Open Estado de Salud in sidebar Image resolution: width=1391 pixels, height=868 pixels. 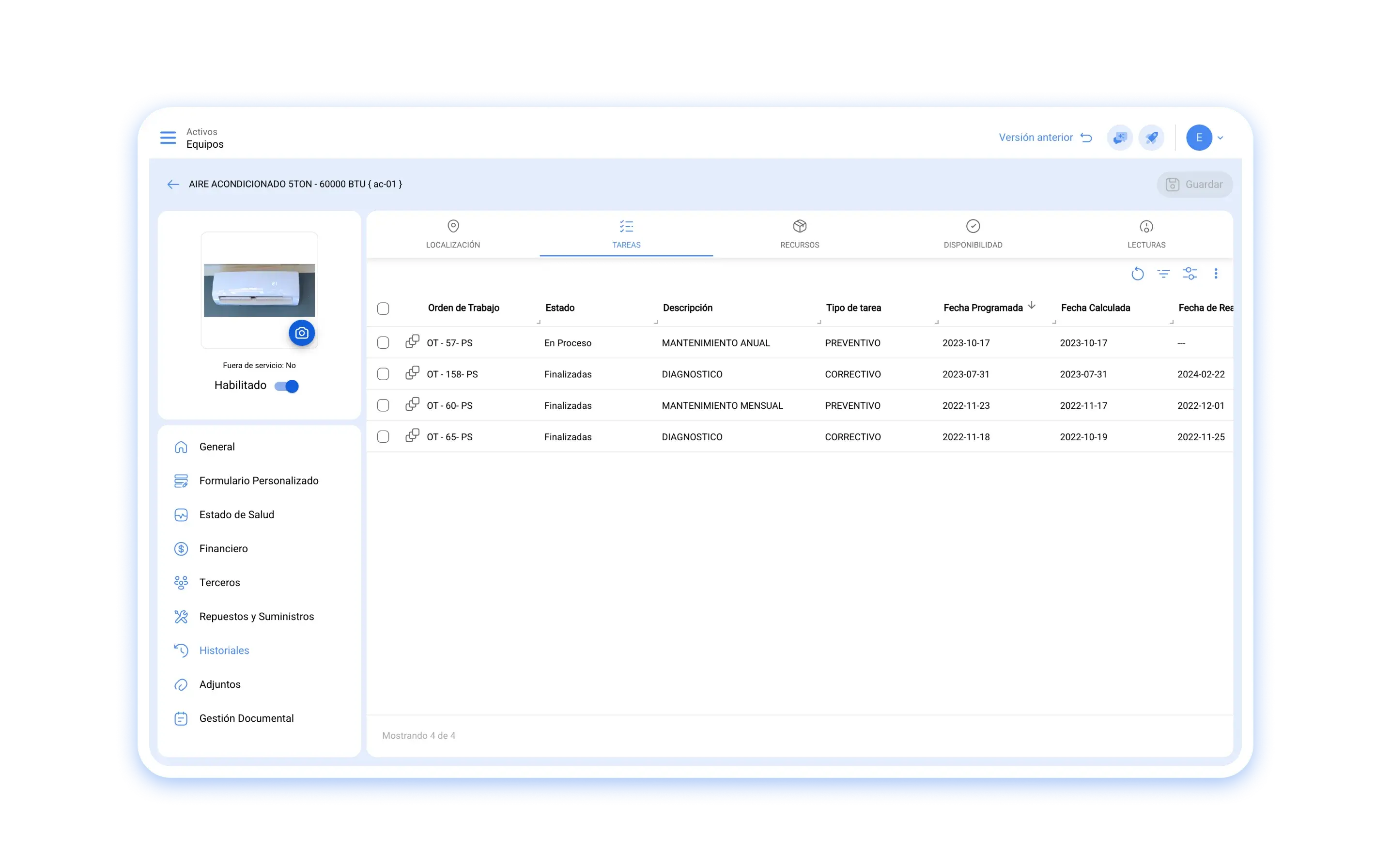pos(236,515)
